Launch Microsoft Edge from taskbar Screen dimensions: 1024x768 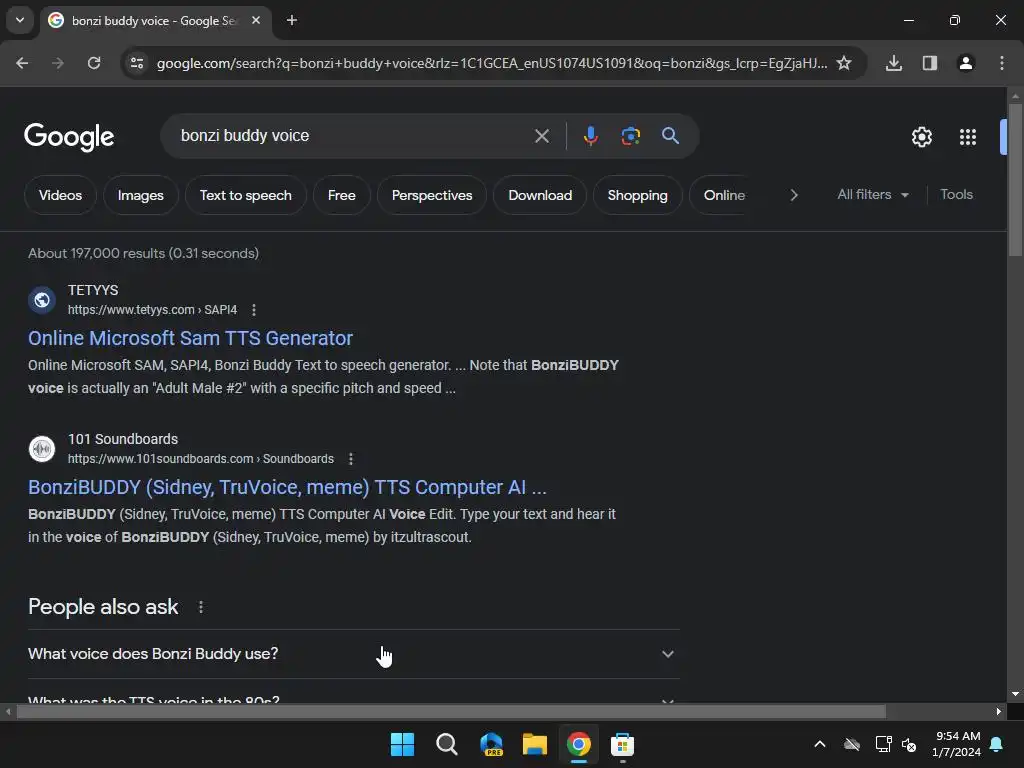(x=491, y=744)
